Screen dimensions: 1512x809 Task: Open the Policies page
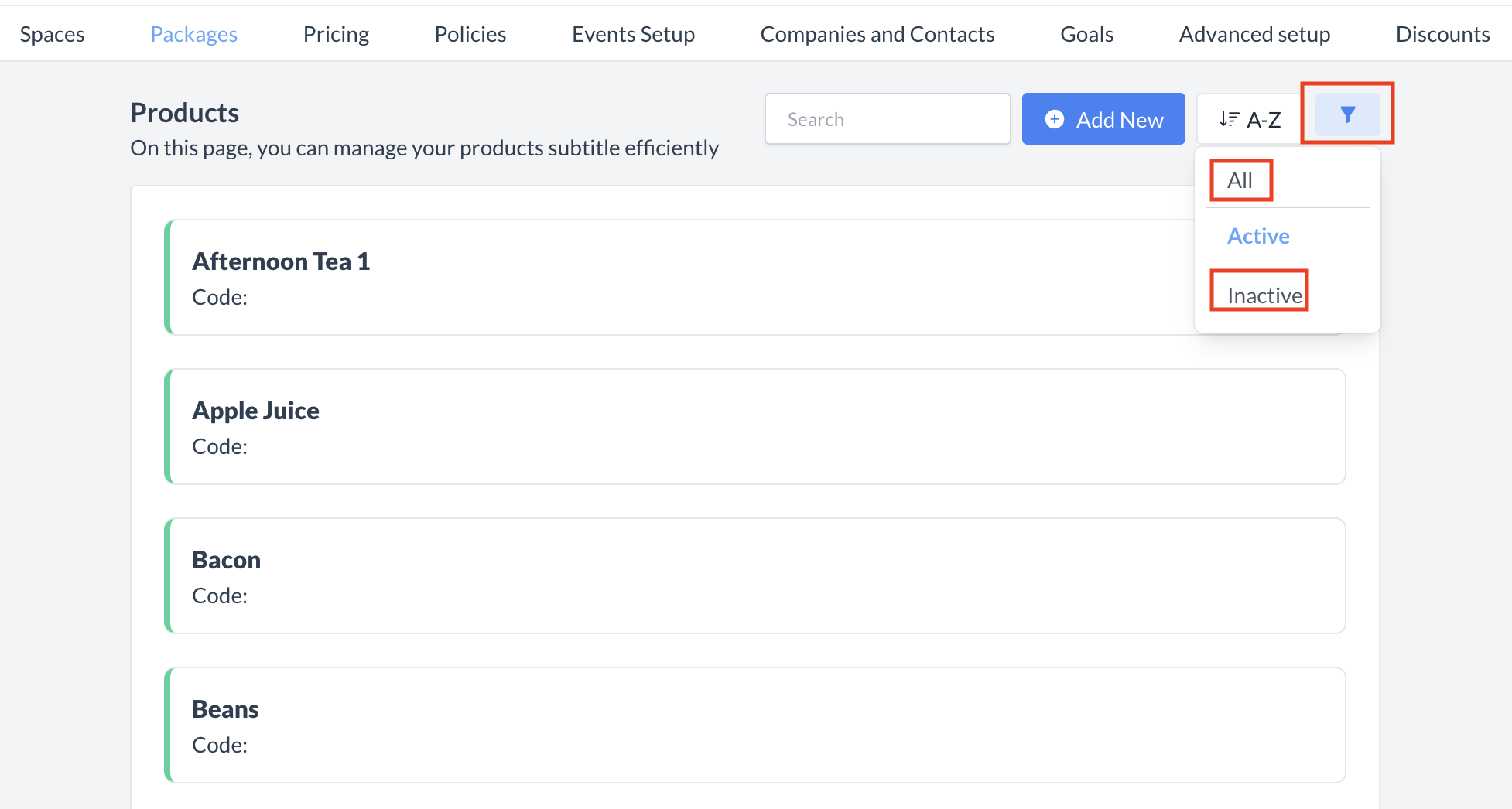click(x=470, y=33)
